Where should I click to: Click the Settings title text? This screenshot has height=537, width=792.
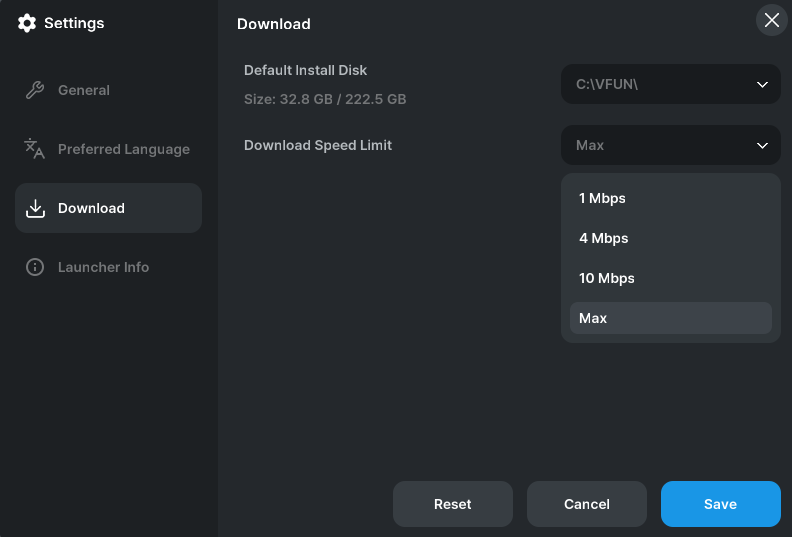[x=74, y=23]
